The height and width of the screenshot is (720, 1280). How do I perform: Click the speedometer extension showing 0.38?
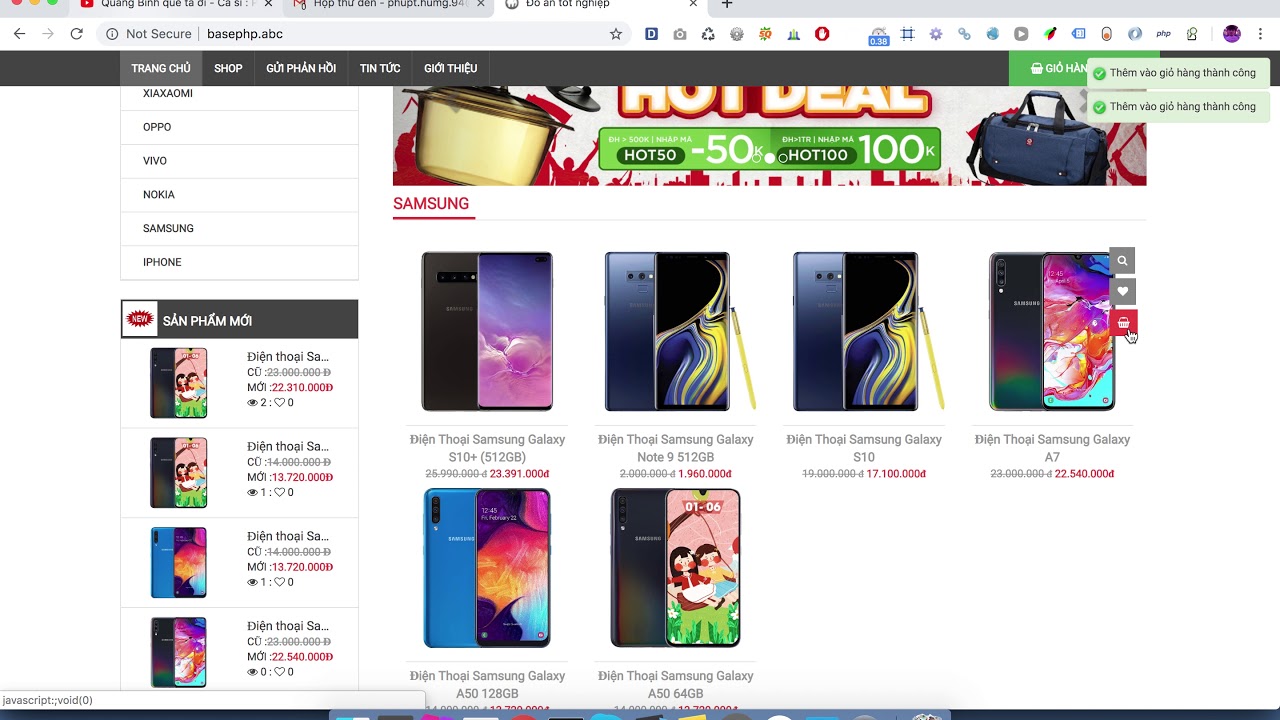click(x=878, y=35)
